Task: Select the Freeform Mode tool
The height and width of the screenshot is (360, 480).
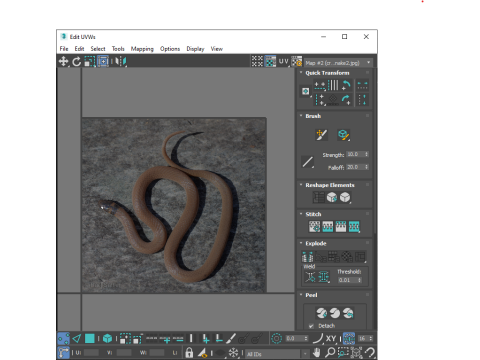Action: coord(103,61)
